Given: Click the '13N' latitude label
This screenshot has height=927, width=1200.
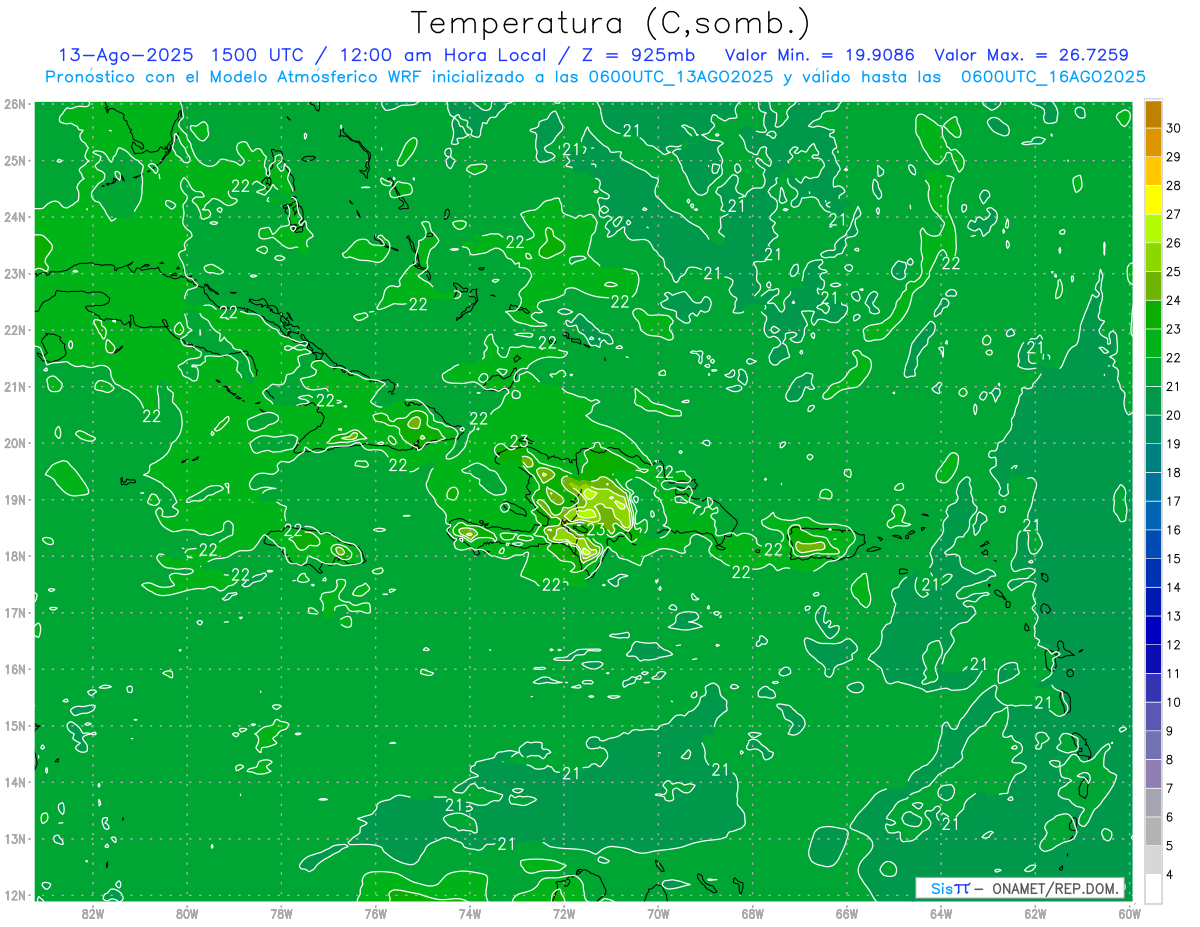Looking at the screenshot, I should point(15,839).
